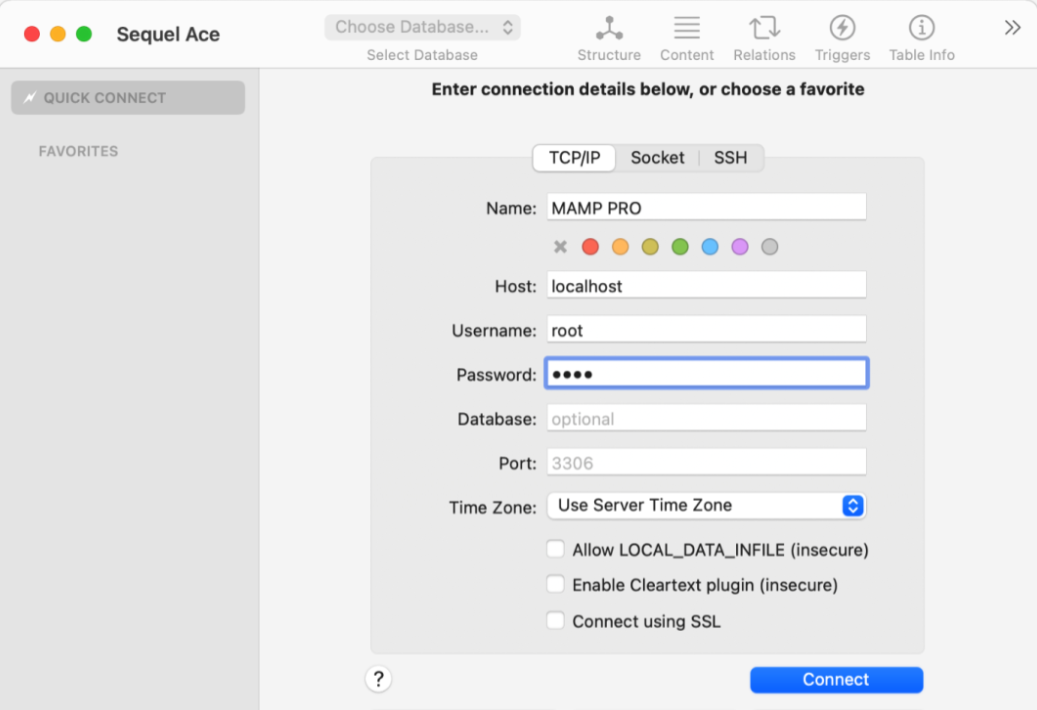The height and width of the screenshot is (710, 1037).
Task: Pick the green color label
Action: click(x=680, y=247)
